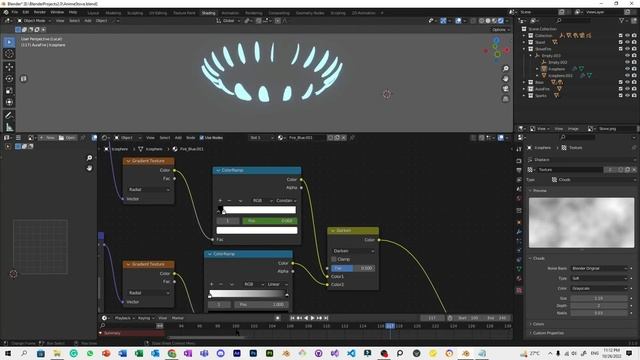The width and height of the screenshot is (640, 360).
Task: Open the Linear interpolation dropdown in lower ColorRamp
Action: click(x=278, y=284)
